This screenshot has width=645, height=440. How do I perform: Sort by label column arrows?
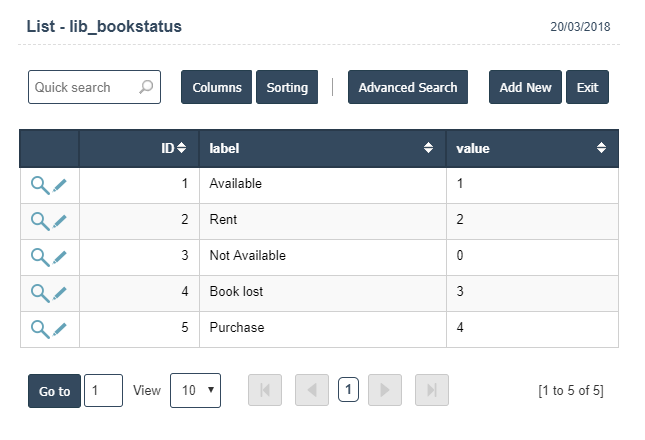[x=428, y=148]
